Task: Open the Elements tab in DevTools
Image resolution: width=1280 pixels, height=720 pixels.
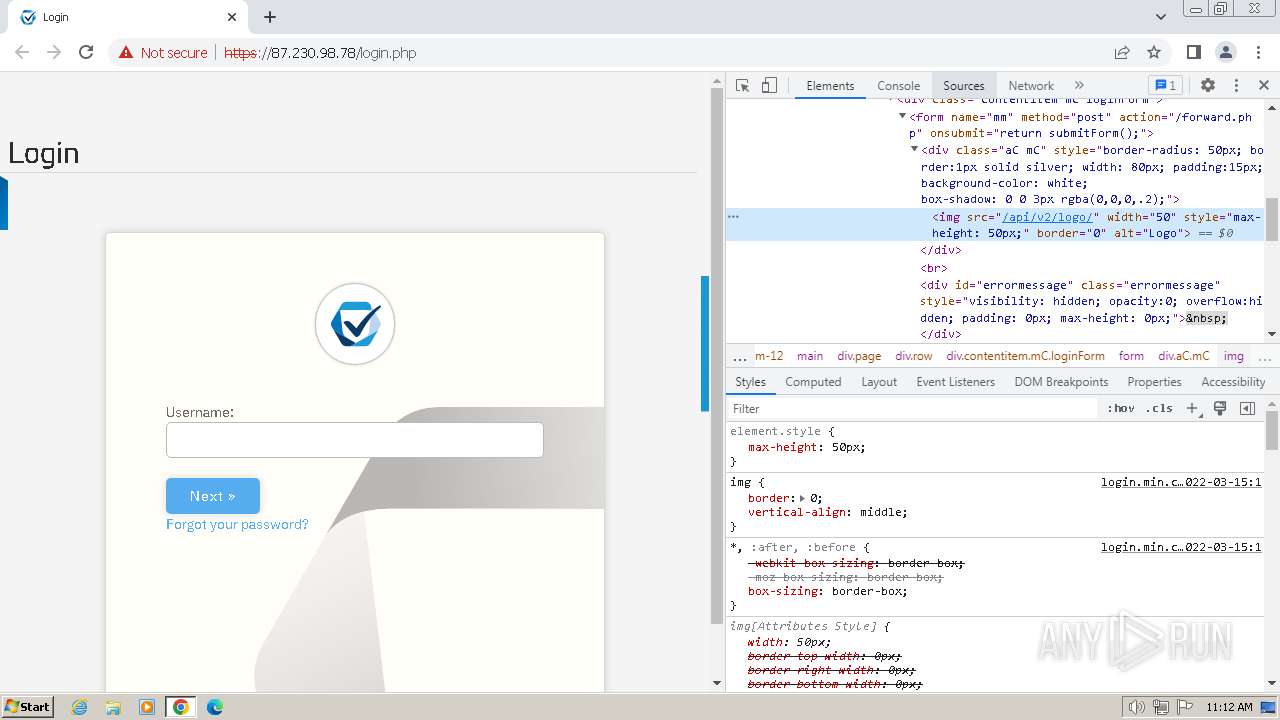Action: tap(830, 86)
